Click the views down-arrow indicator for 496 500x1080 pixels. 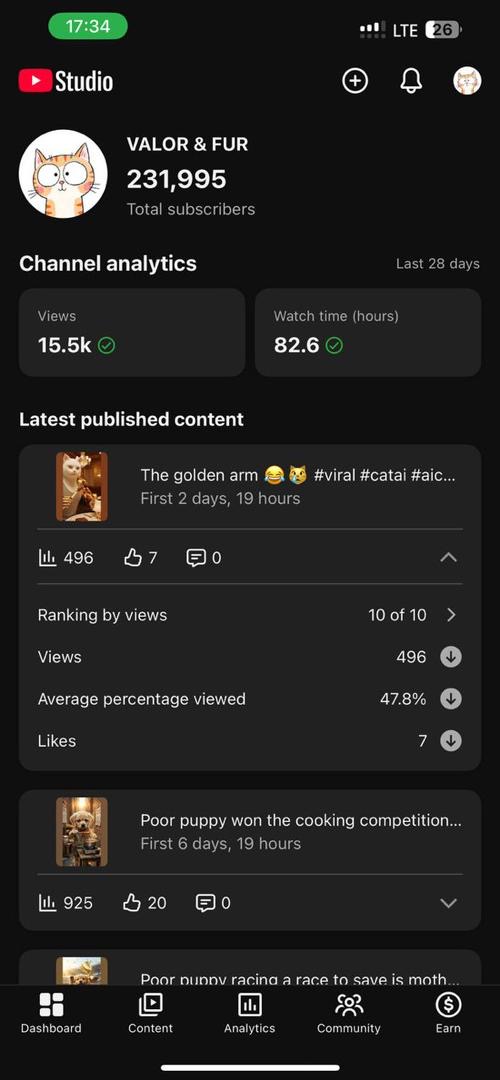(451, 657)
